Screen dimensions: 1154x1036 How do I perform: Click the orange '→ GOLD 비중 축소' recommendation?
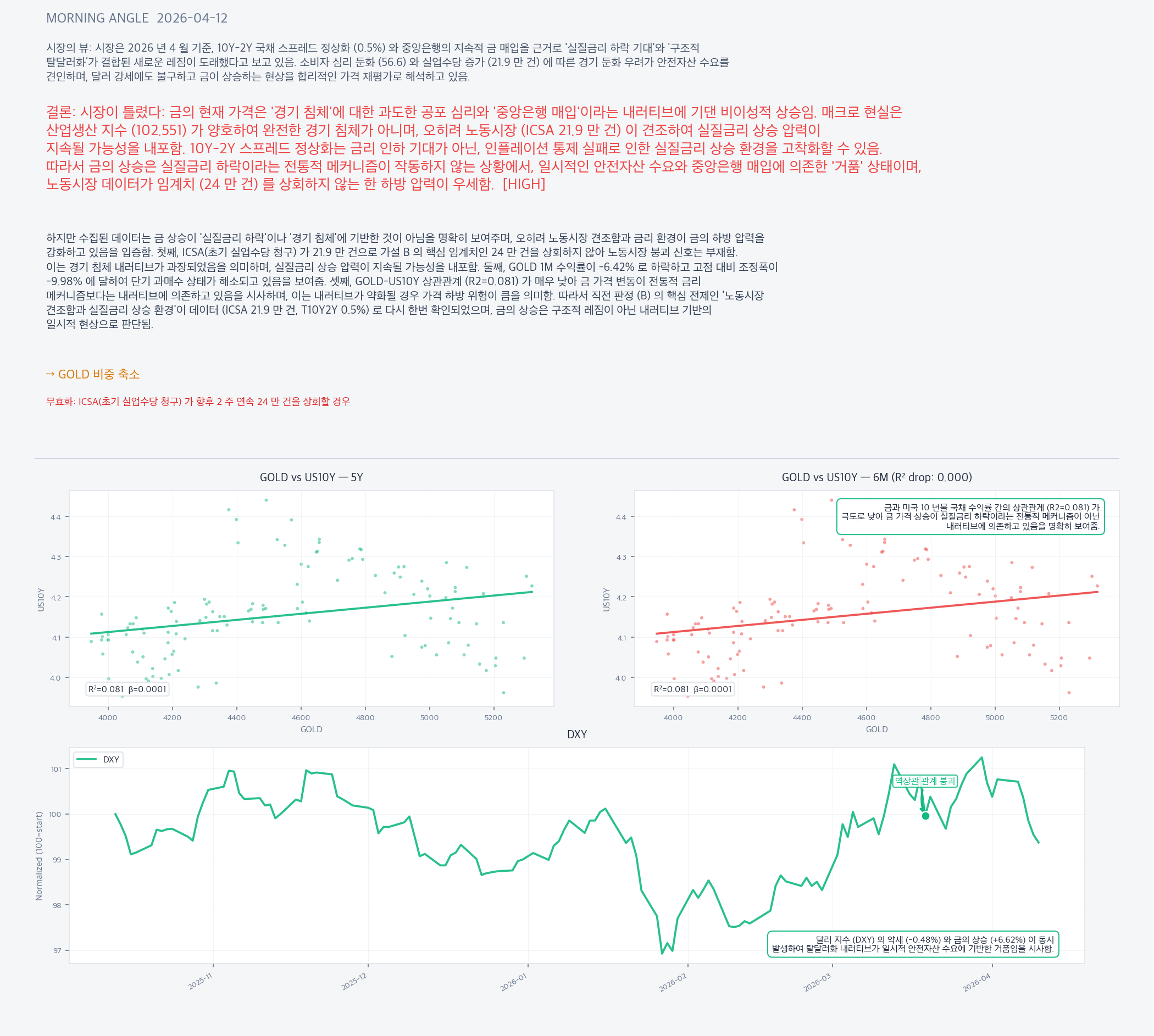[93, 374]
